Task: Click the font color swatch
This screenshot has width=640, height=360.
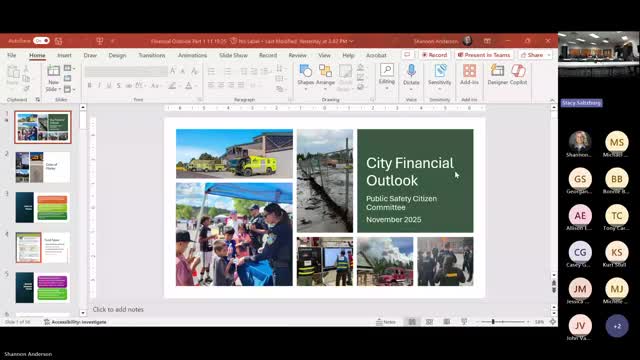Action: pos(189,86)
